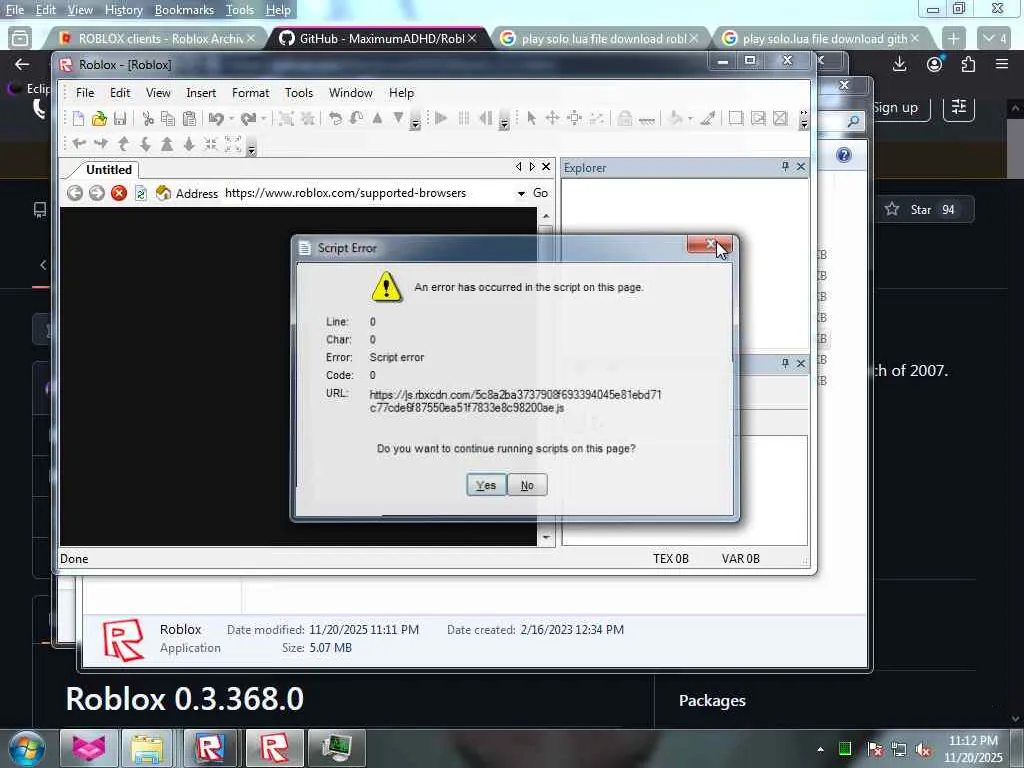Viewport: 1024px width, 768px height.
Task: Select the Move cross-arrows tool
Action: [x=552, y=118]
